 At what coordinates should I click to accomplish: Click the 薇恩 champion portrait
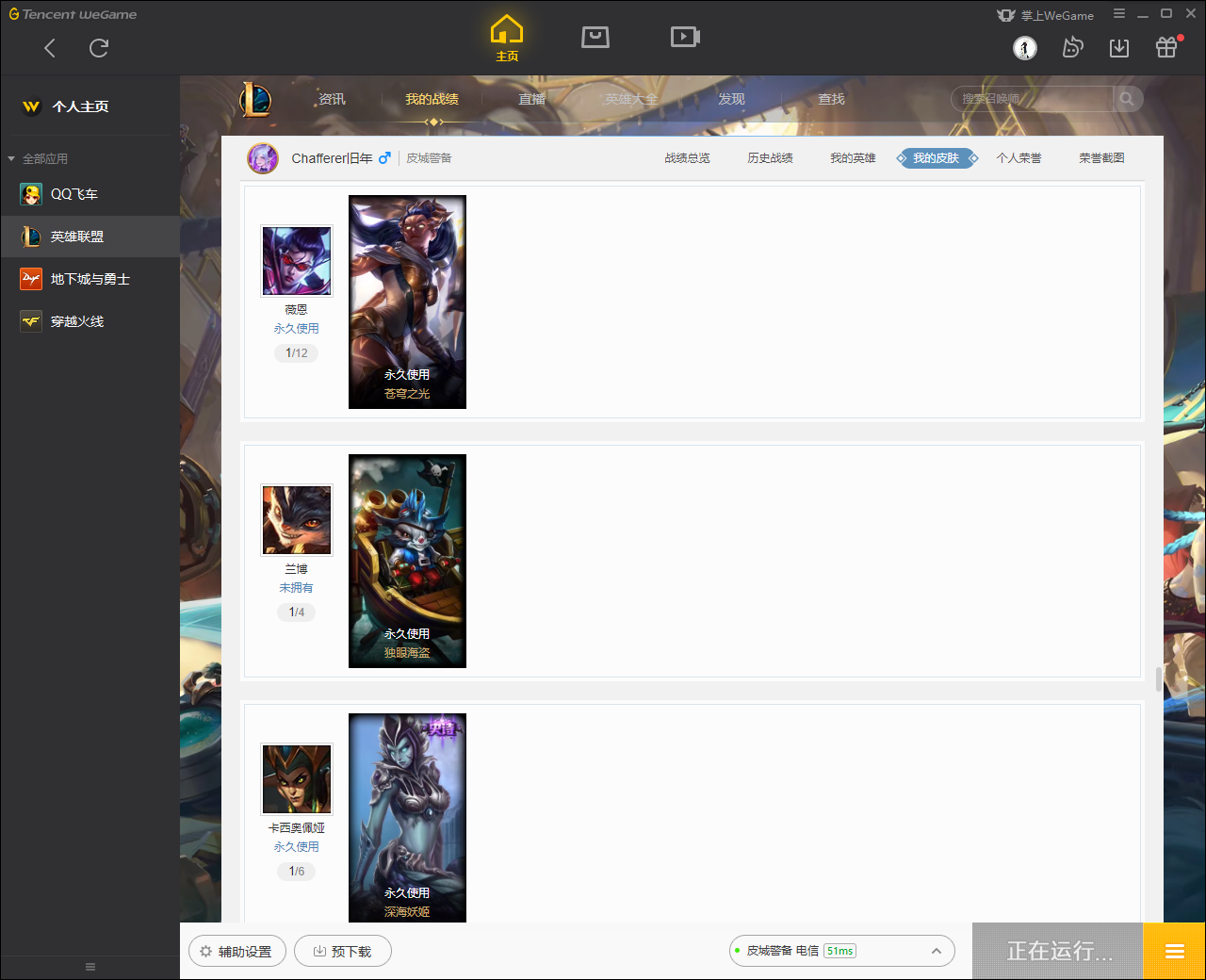(x=297, y=261)
